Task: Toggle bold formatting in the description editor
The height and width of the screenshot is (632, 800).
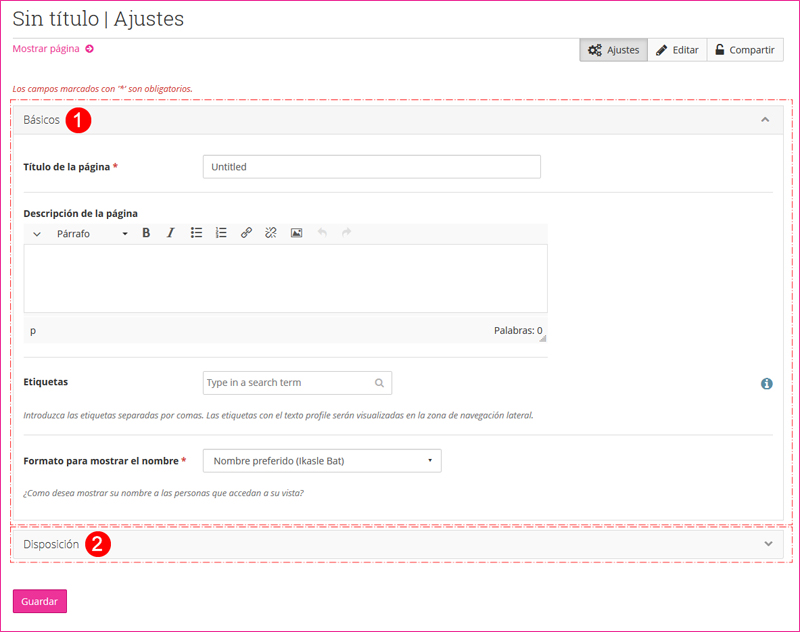Action: tap(146, 233)
